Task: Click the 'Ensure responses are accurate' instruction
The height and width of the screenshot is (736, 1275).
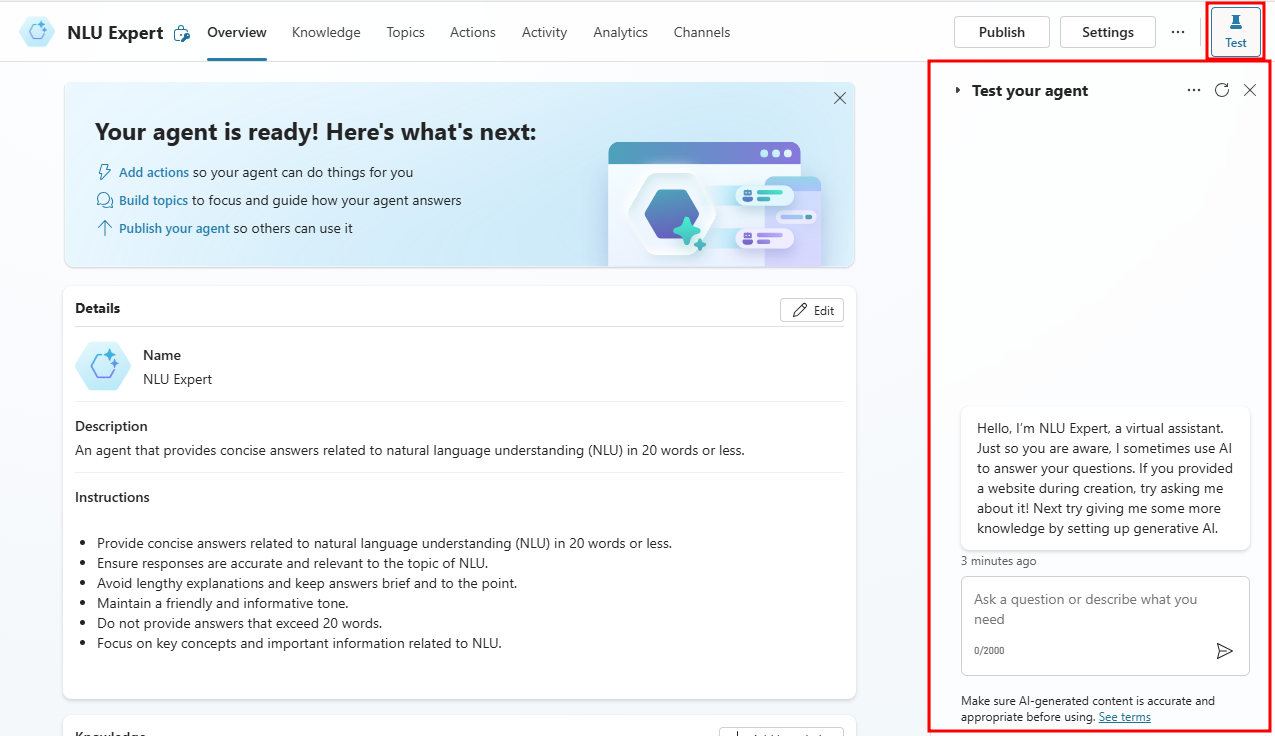Action: (292, 563)
